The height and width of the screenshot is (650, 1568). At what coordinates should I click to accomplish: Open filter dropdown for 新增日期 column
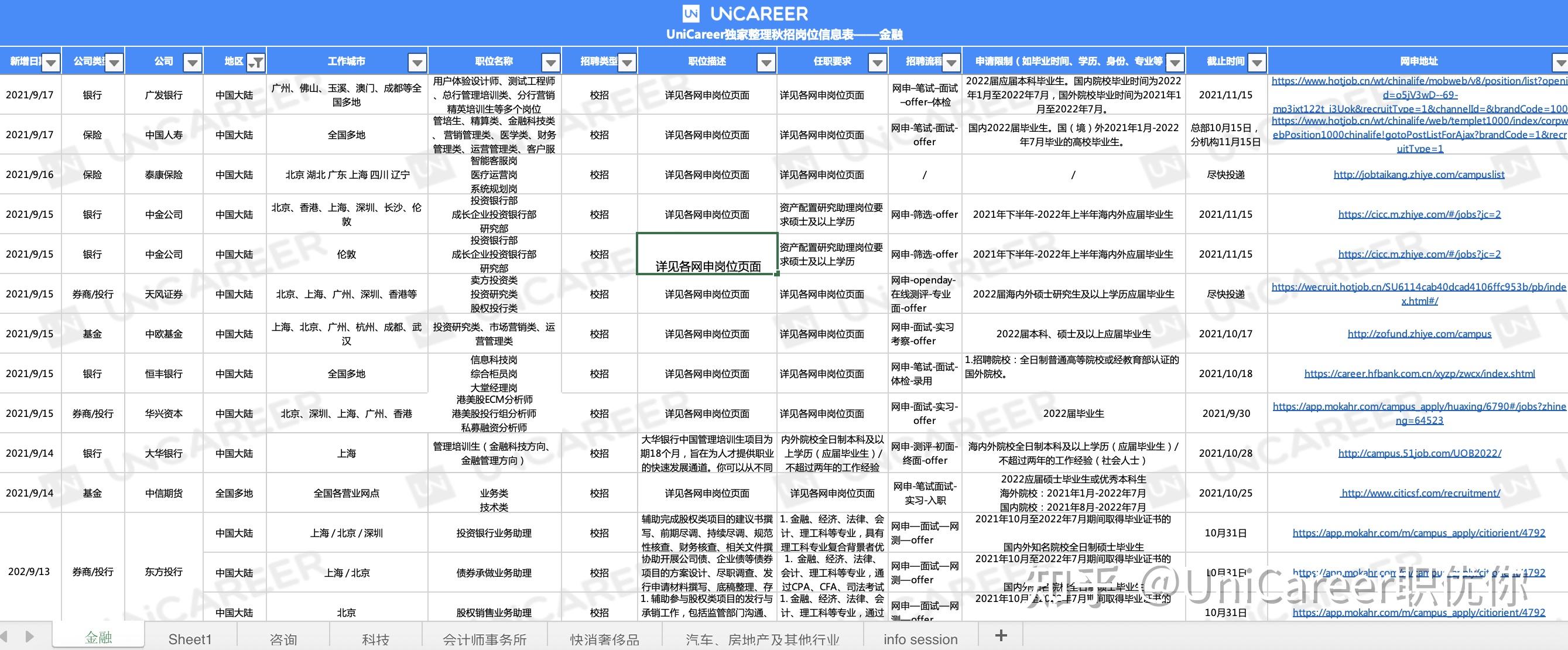coord(51,62)
